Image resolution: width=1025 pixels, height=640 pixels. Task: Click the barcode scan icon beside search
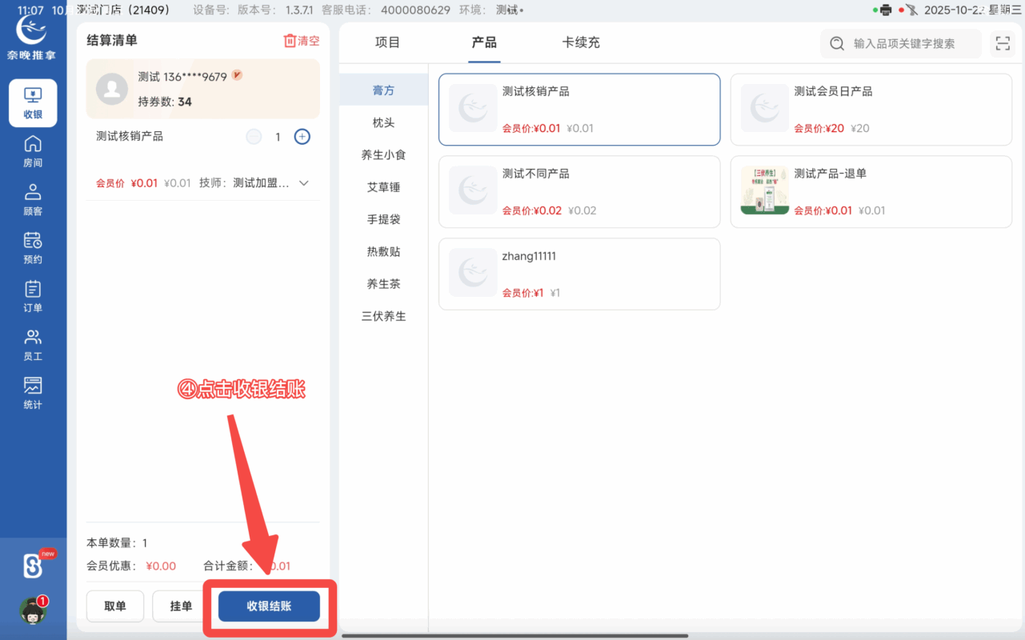1002,43
